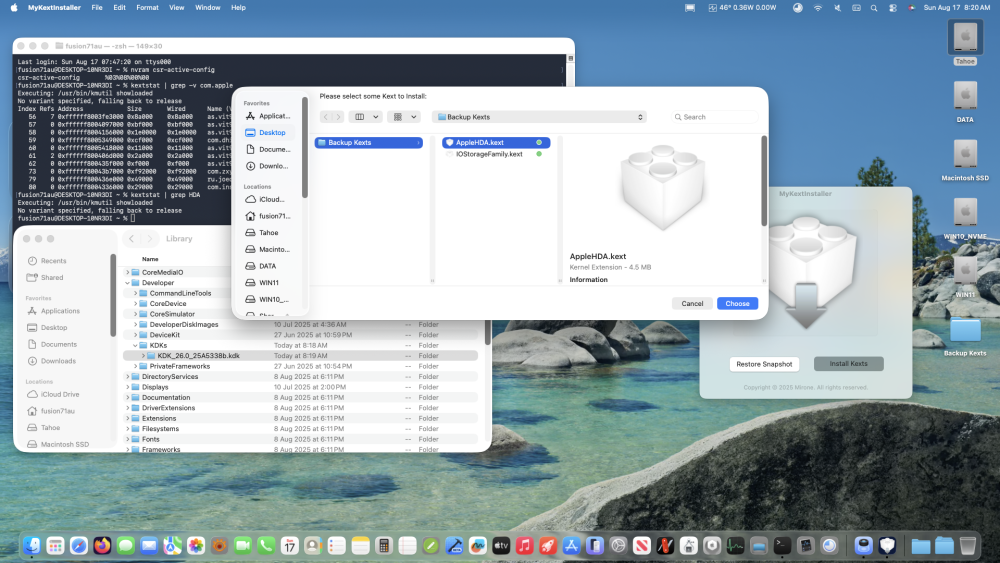Click Install Kexts in MyKextInstaller window
Screen dimensions: 1000x563
(848, 363)
